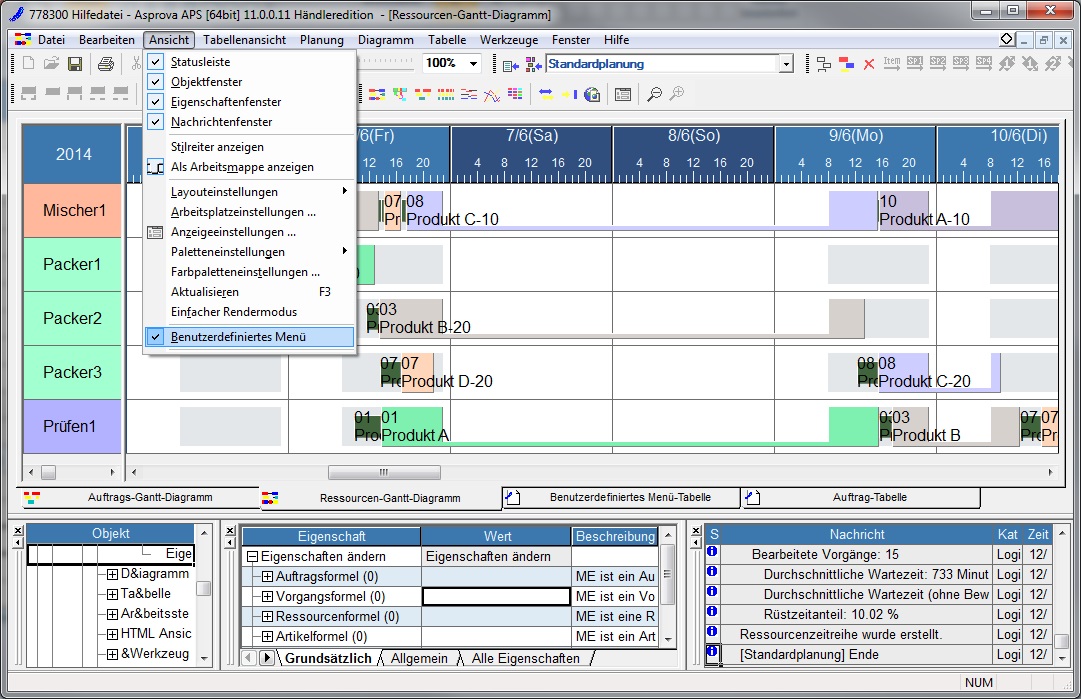Click the Print icon in toolbar
Screen dimensions: 1082x699
[x=106, y=64]
